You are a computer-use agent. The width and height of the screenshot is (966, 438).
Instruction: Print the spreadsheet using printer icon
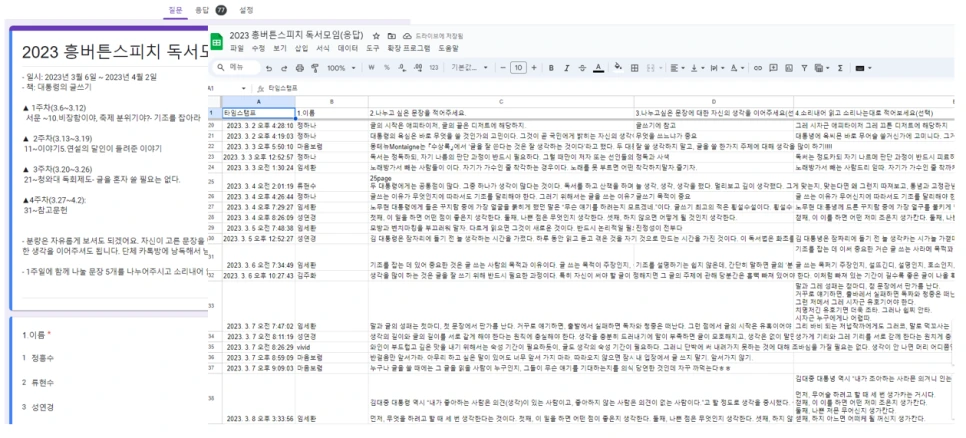click(x=300, y=68)
